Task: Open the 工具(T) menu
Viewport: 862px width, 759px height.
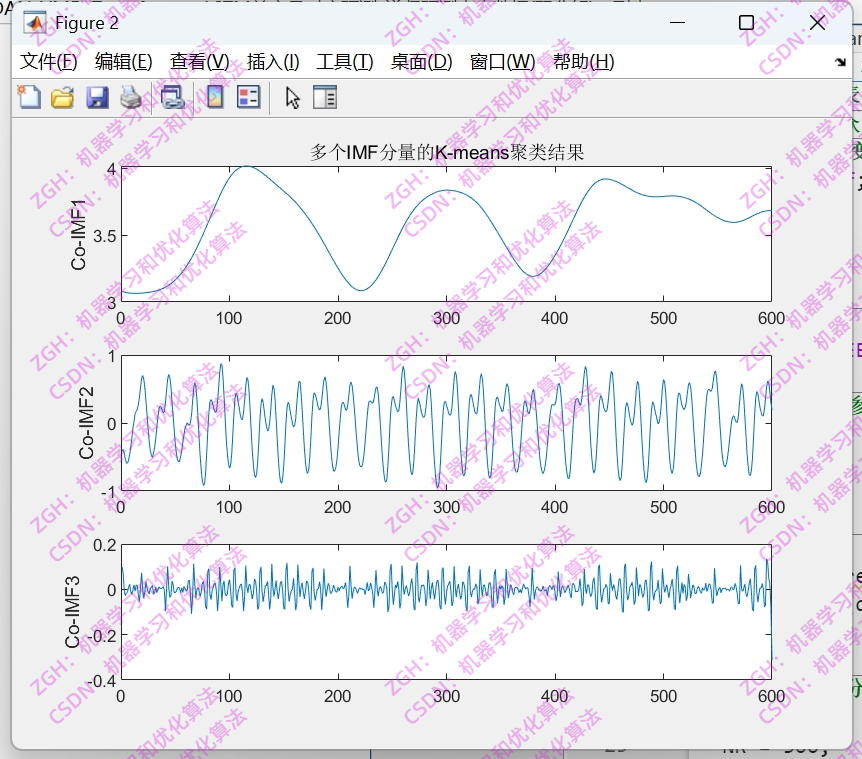Action: (x=344, y=62)
